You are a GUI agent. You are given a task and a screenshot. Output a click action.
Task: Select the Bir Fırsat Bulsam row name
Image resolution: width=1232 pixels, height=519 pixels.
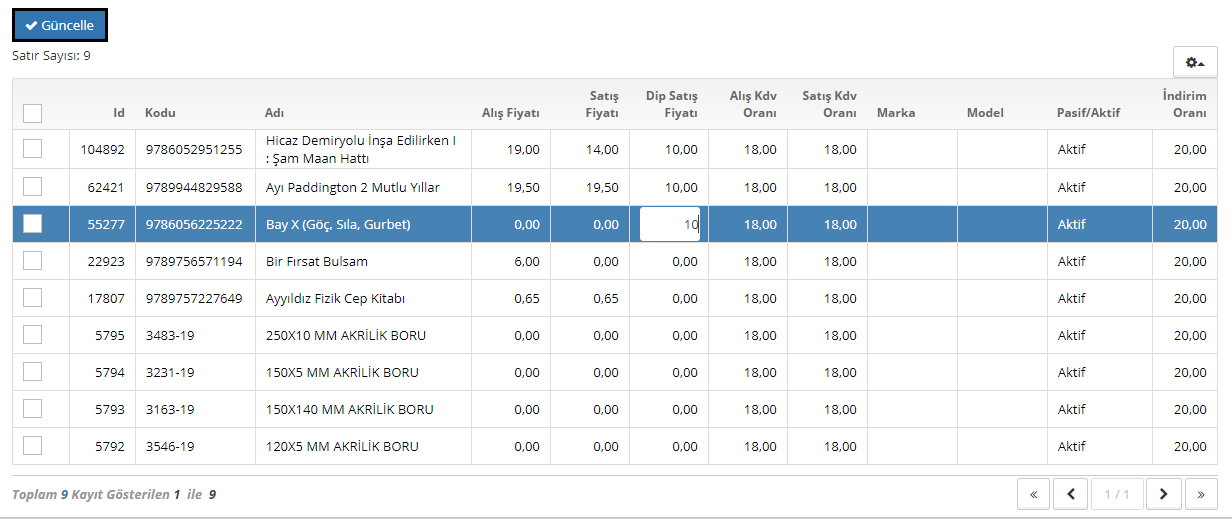(317, 261)
